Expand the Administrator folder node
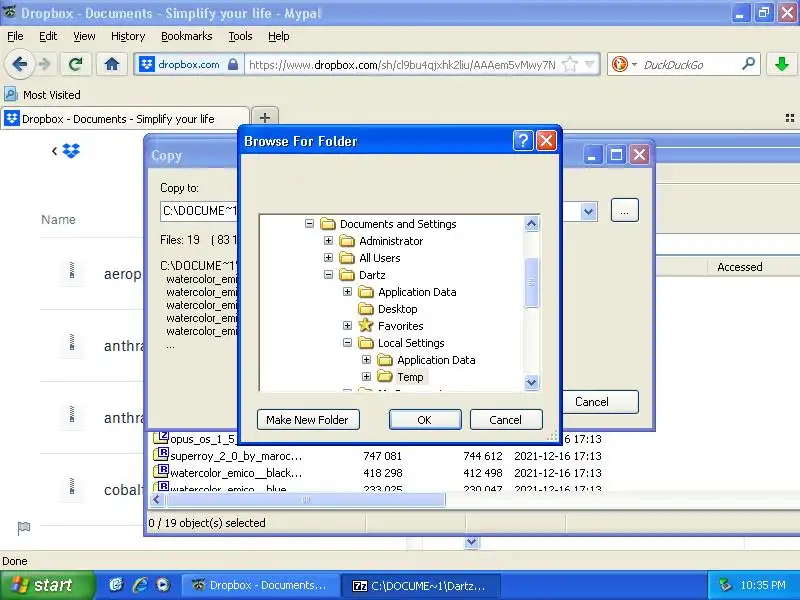The image size is (800, 600). click(x=329, y=240)
